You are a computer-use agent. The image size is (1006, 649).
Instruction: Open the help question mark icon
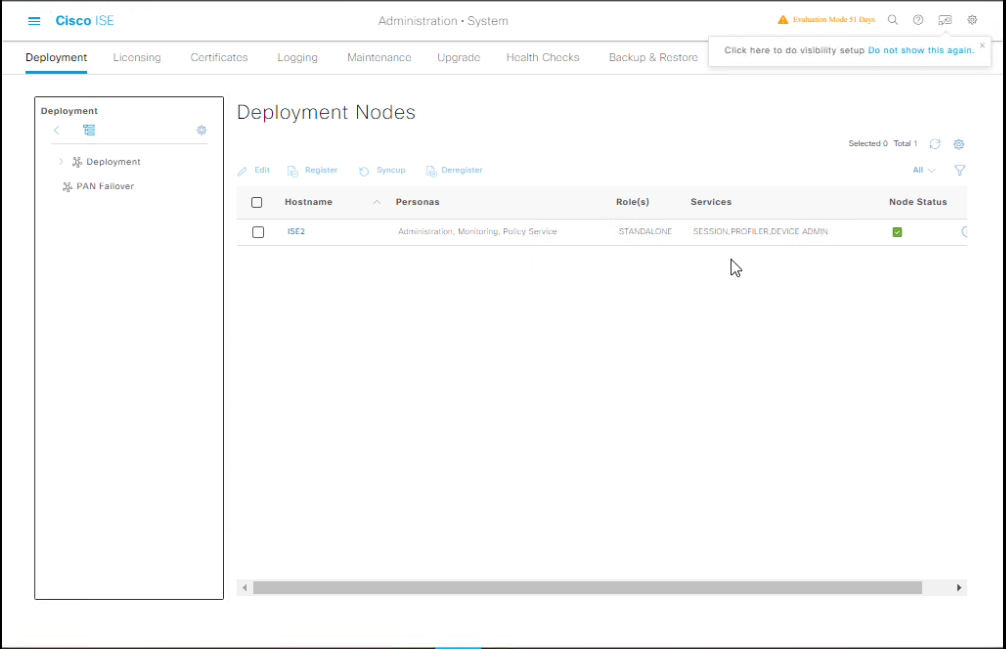coord(918,20)
